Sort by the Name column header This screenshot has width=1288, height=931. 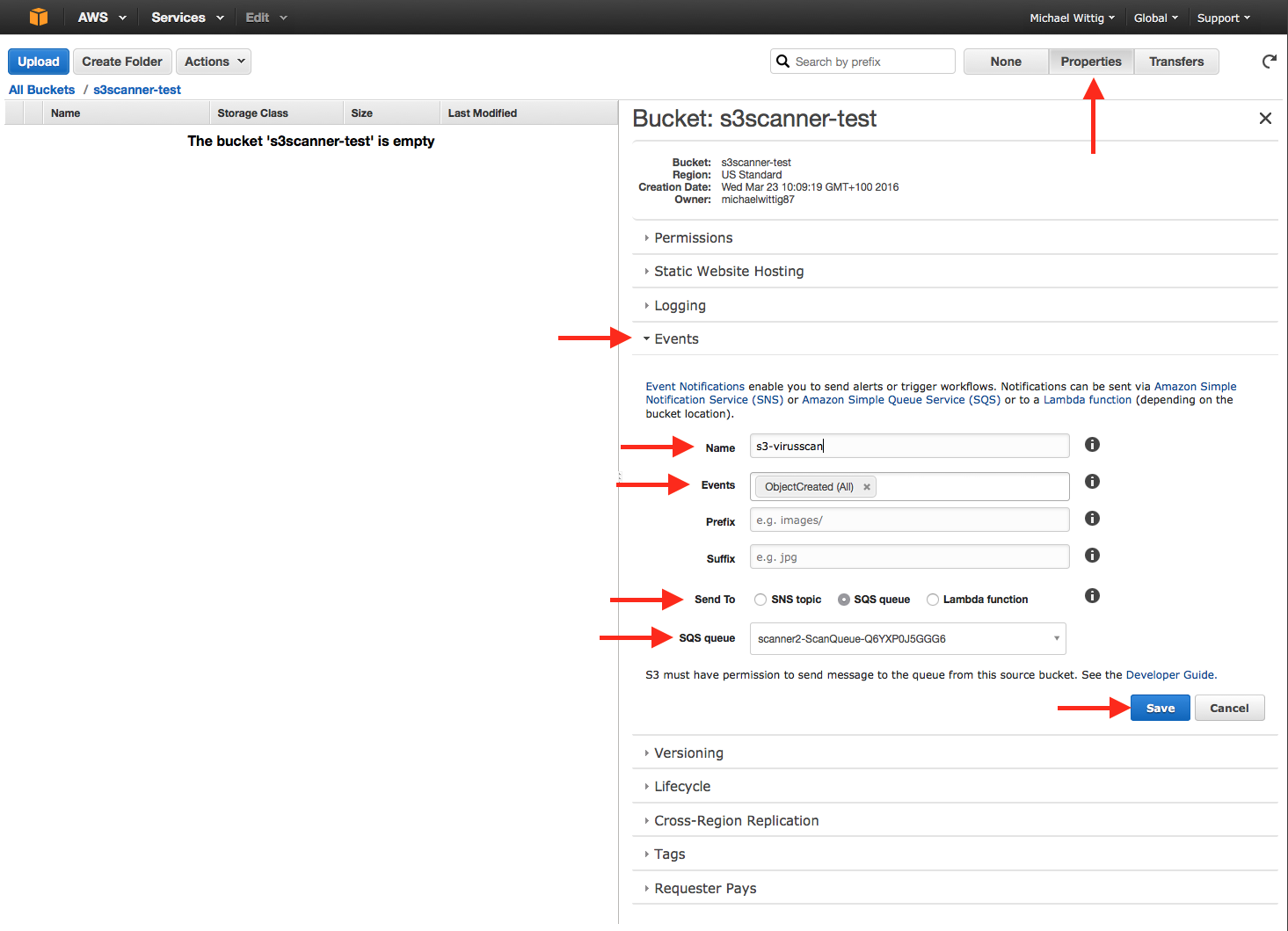pos(127,113)
